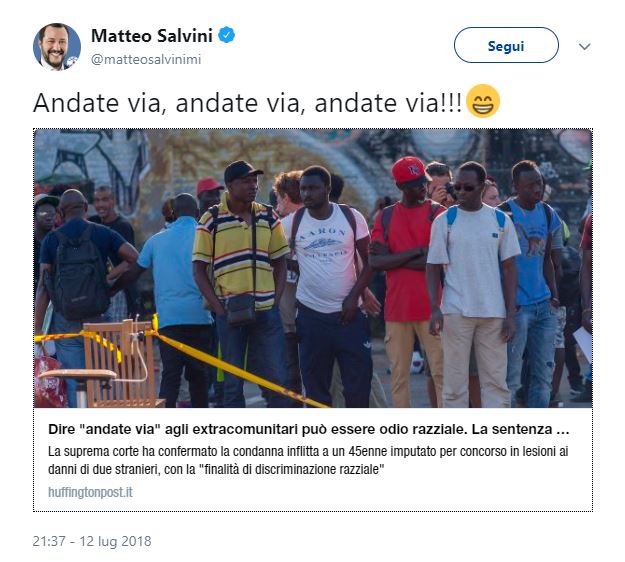The height and width of the screenshot is (562, 625).
Task: Click the blue verified badge icon
Action: point(226,35)
